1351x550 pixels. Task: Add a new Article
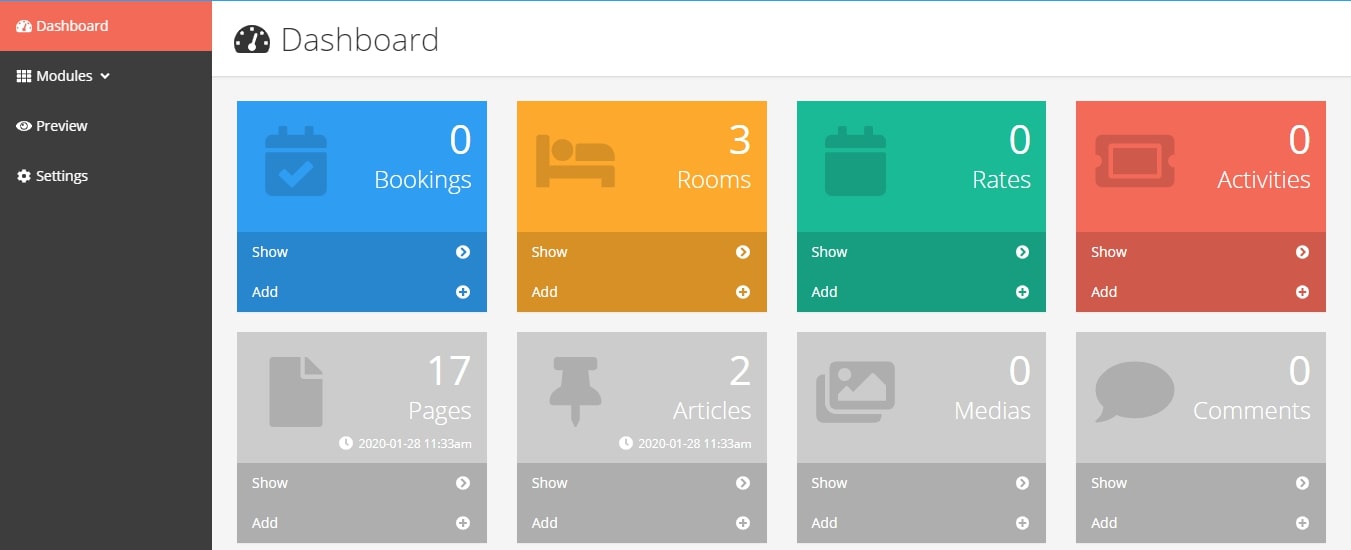tap(642, 523)
